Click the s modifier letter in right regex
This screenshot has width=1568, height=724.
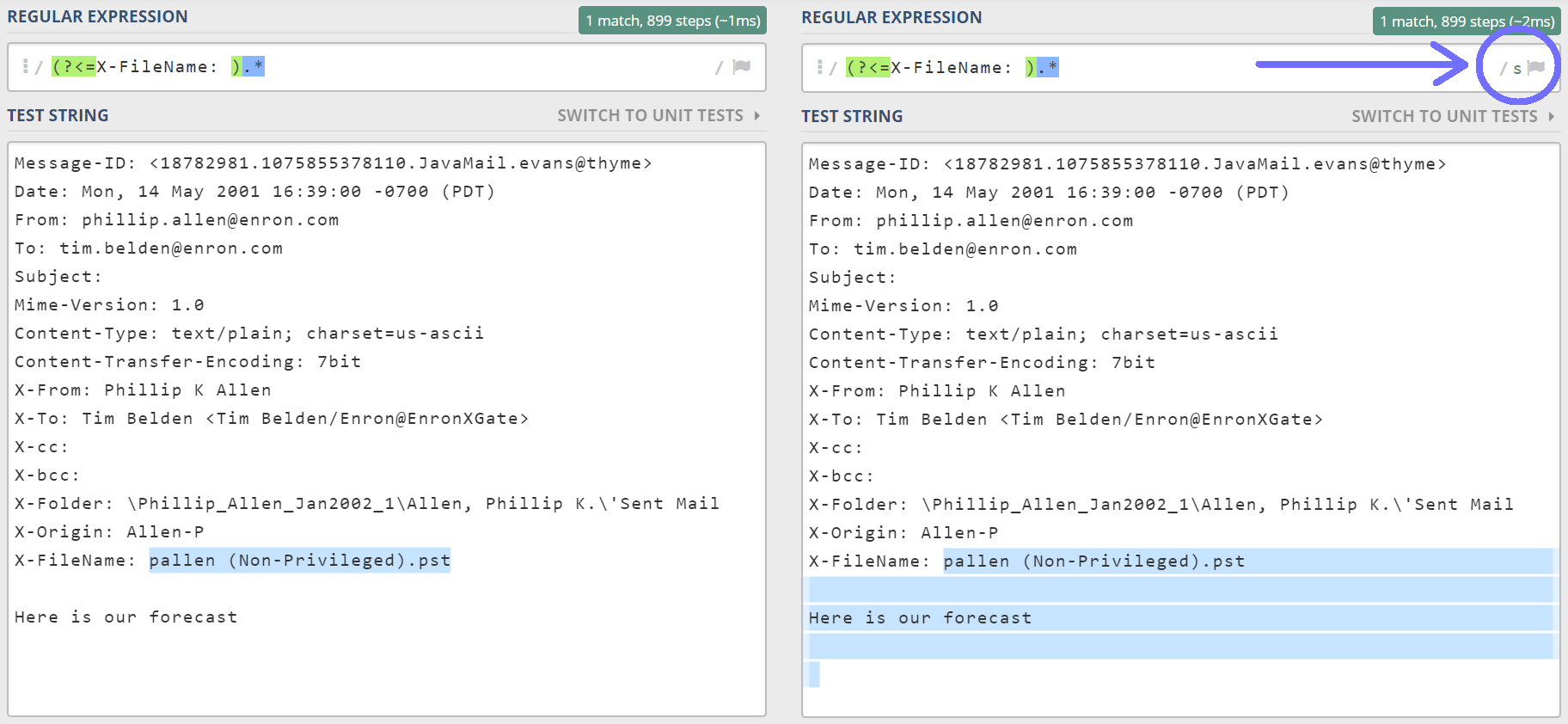coord(1517,68)
